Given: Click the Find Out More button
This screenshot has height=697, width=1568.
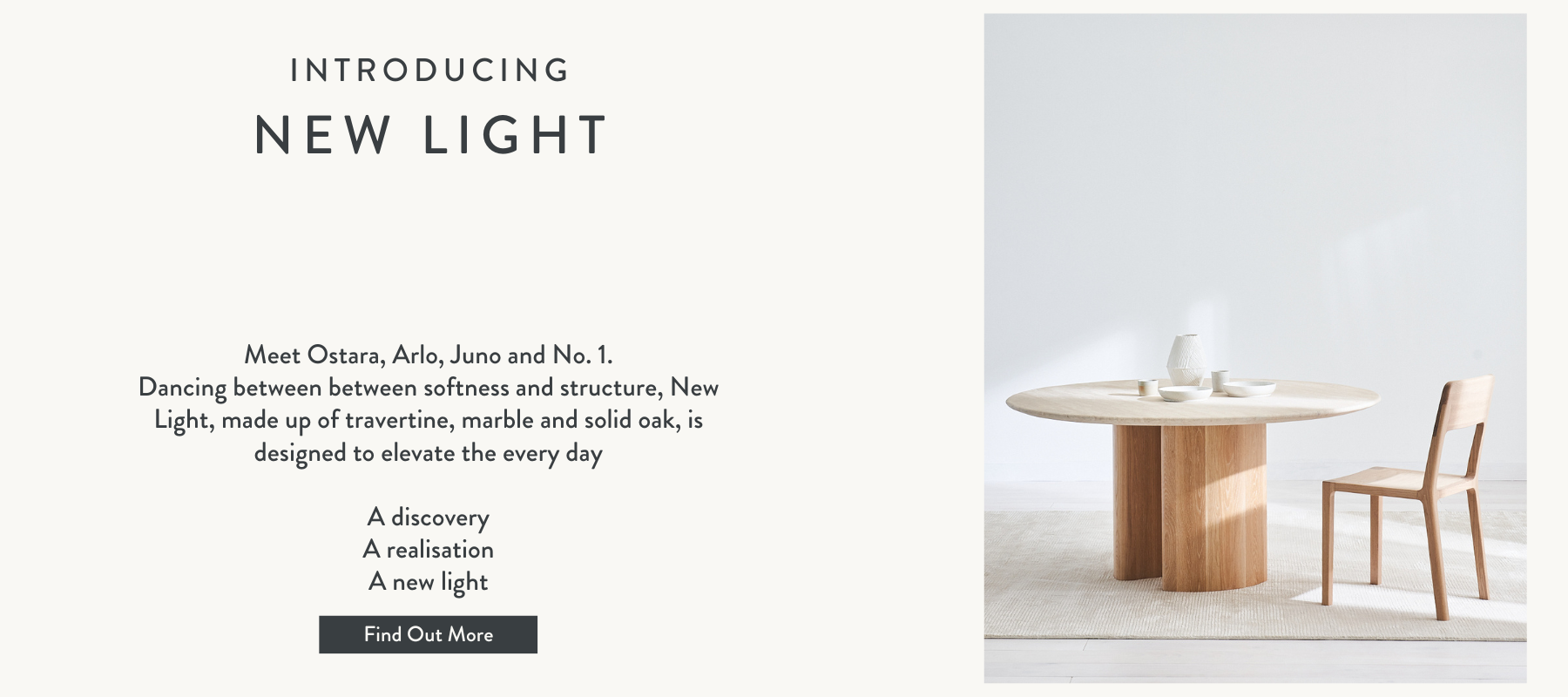Looking at the screenshot, I should 428,634.
